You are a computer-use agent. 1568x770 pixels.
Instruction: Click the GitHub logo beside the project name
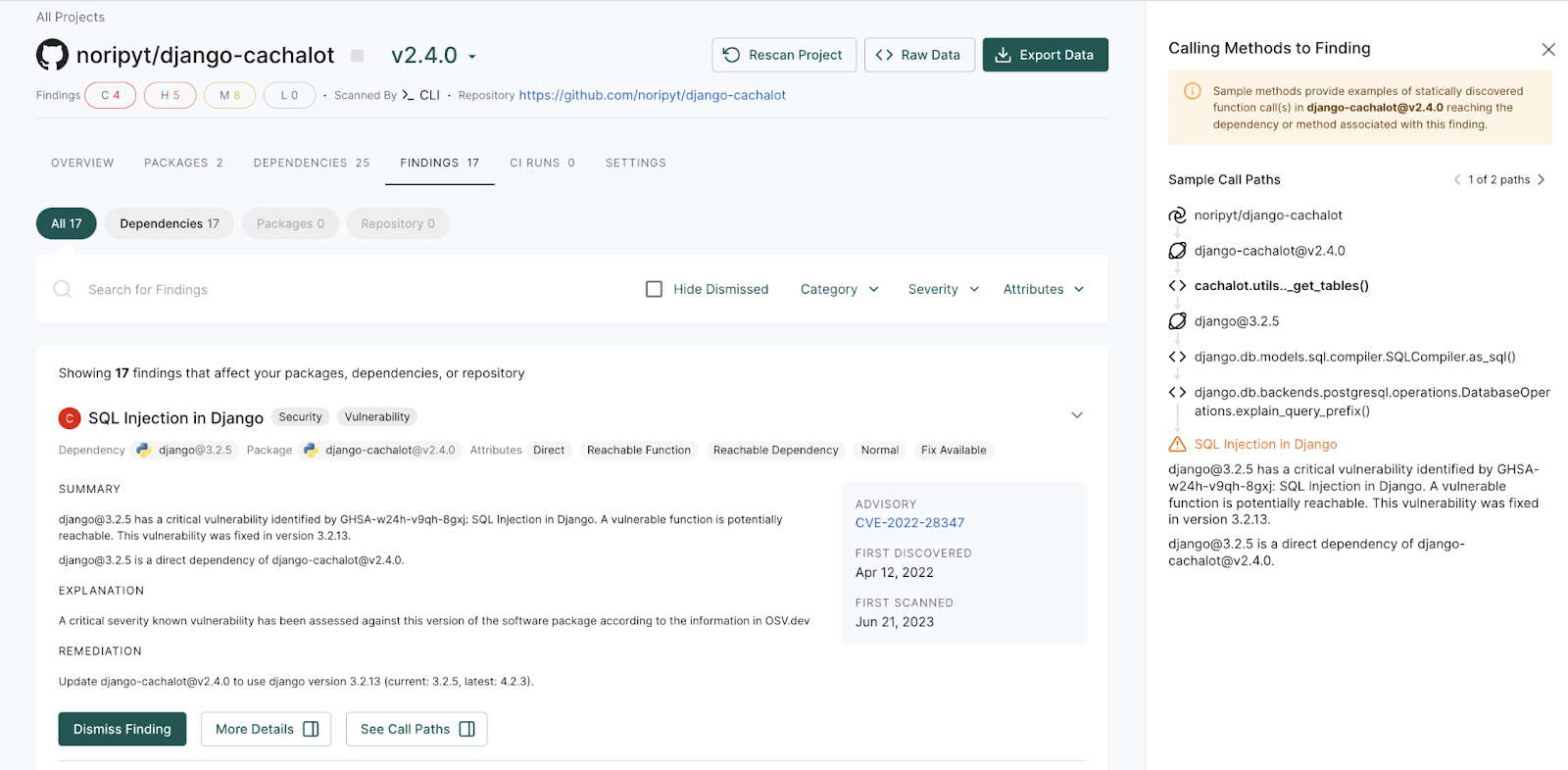[x=53, y=55]
